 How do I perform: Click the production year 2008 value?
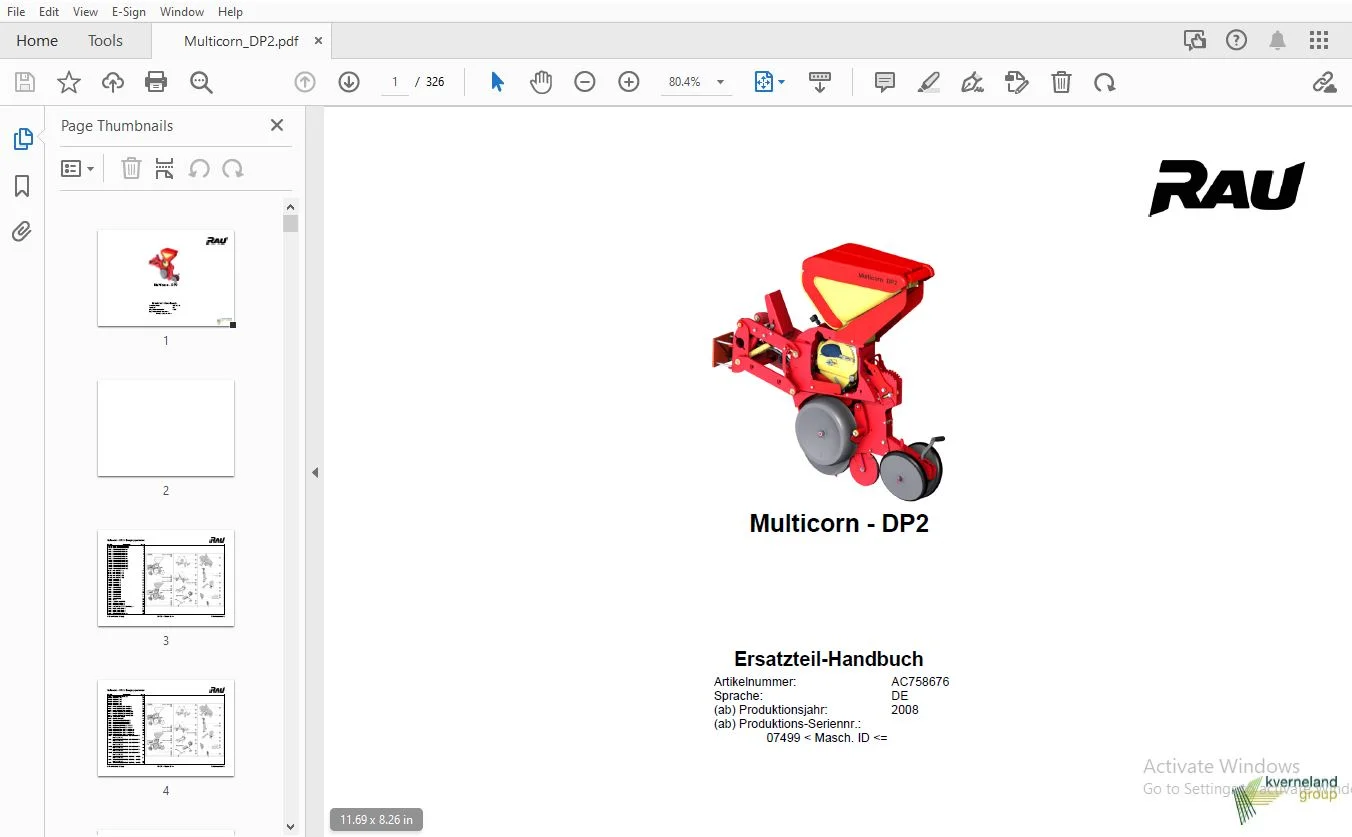[905, 710]
